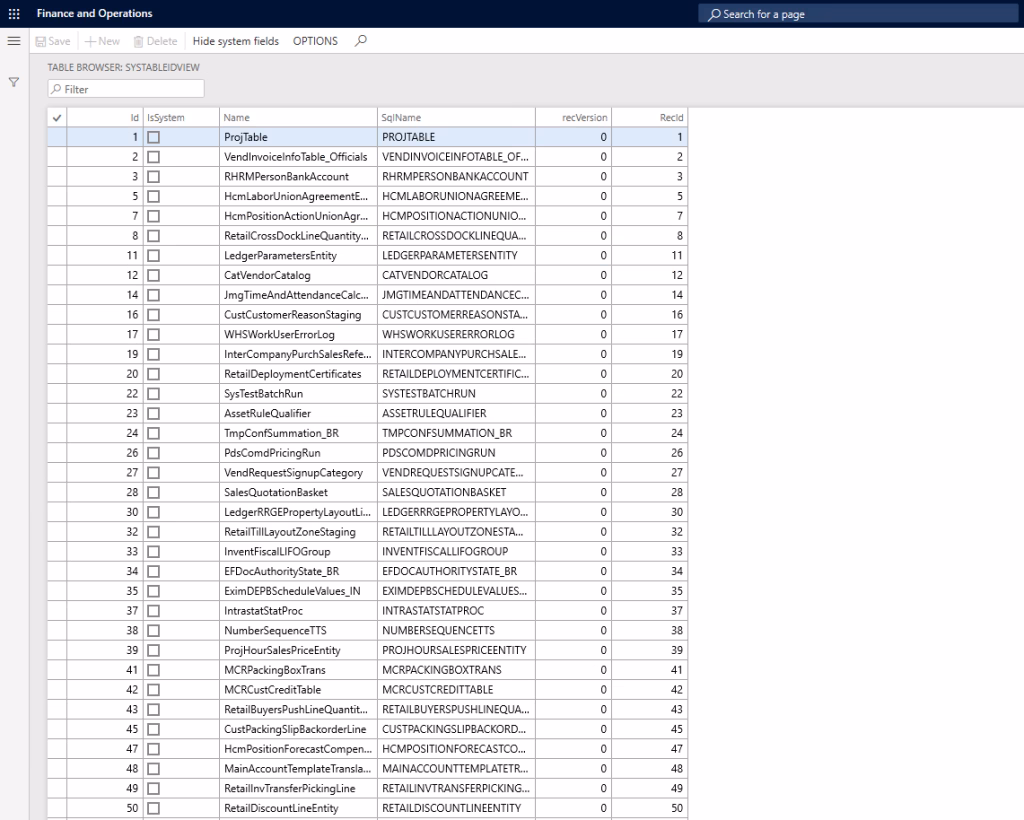Toggle the navigation pane hamburger icon
The width and height of the screenshot is (1024, 820).
pyautogui.click(x=14, y=41)
